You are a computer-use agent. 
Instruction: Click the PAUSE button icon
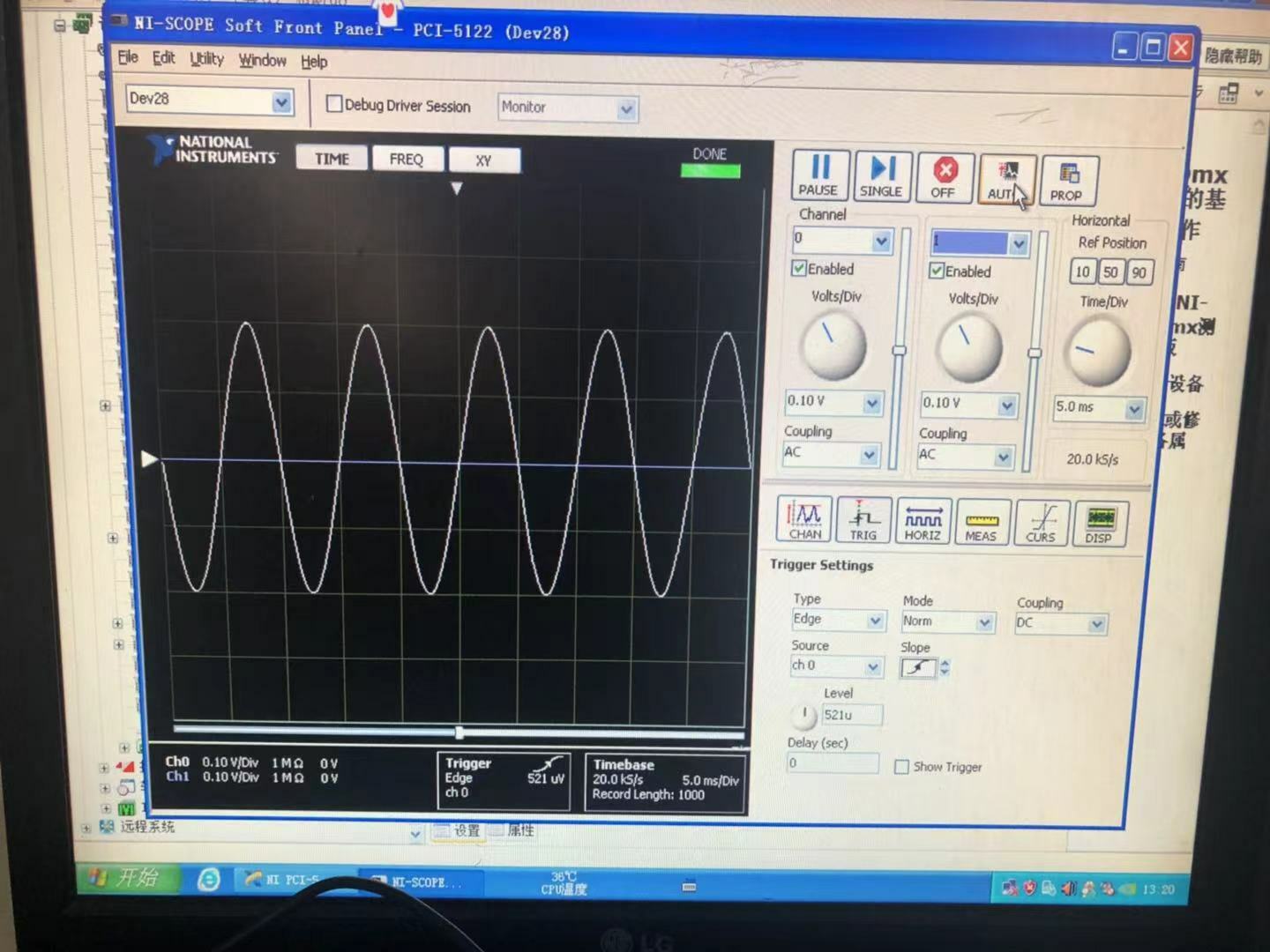(818, 175)
